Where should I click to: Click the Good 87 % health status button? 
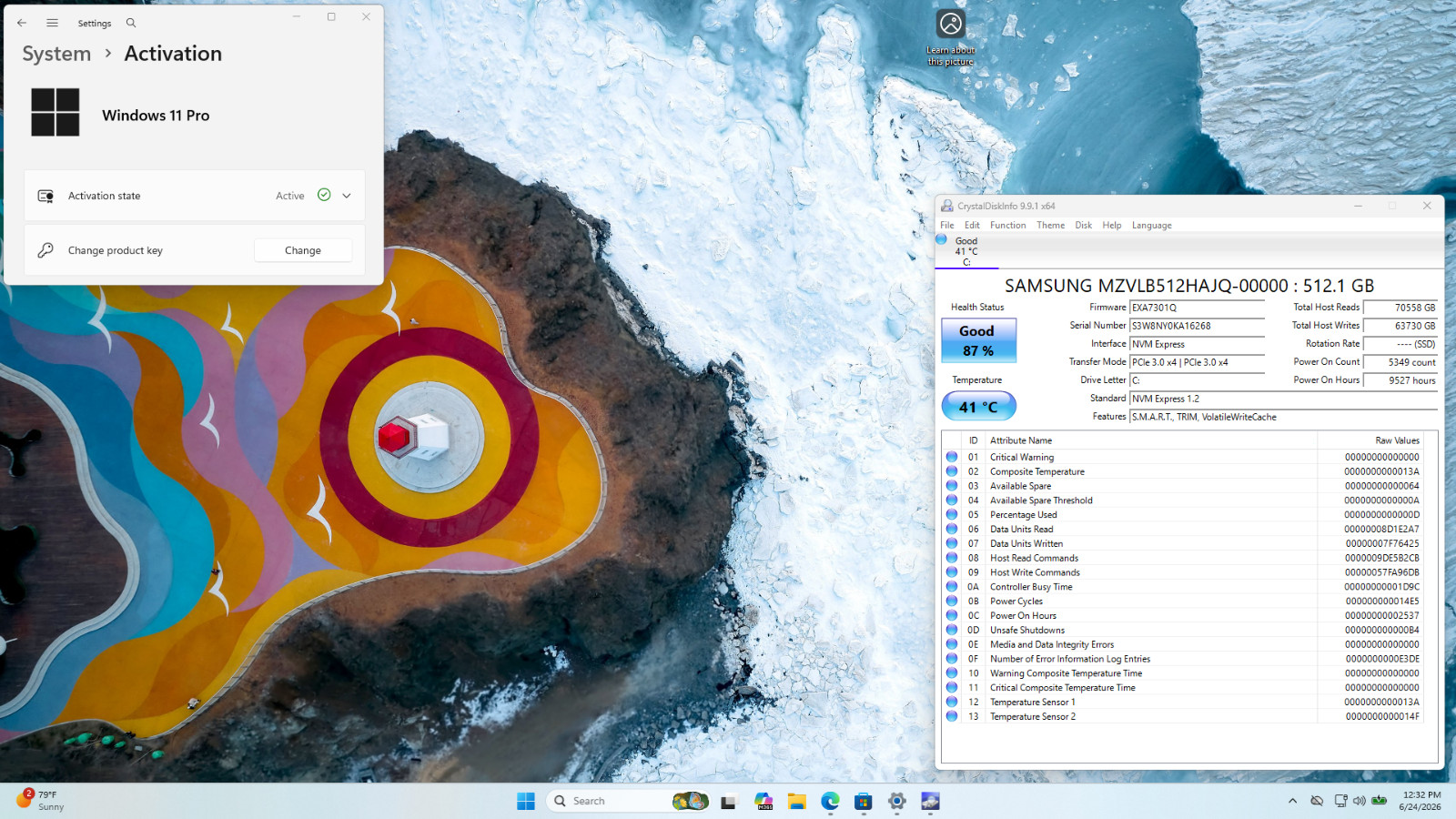click(x=977, y=340)
